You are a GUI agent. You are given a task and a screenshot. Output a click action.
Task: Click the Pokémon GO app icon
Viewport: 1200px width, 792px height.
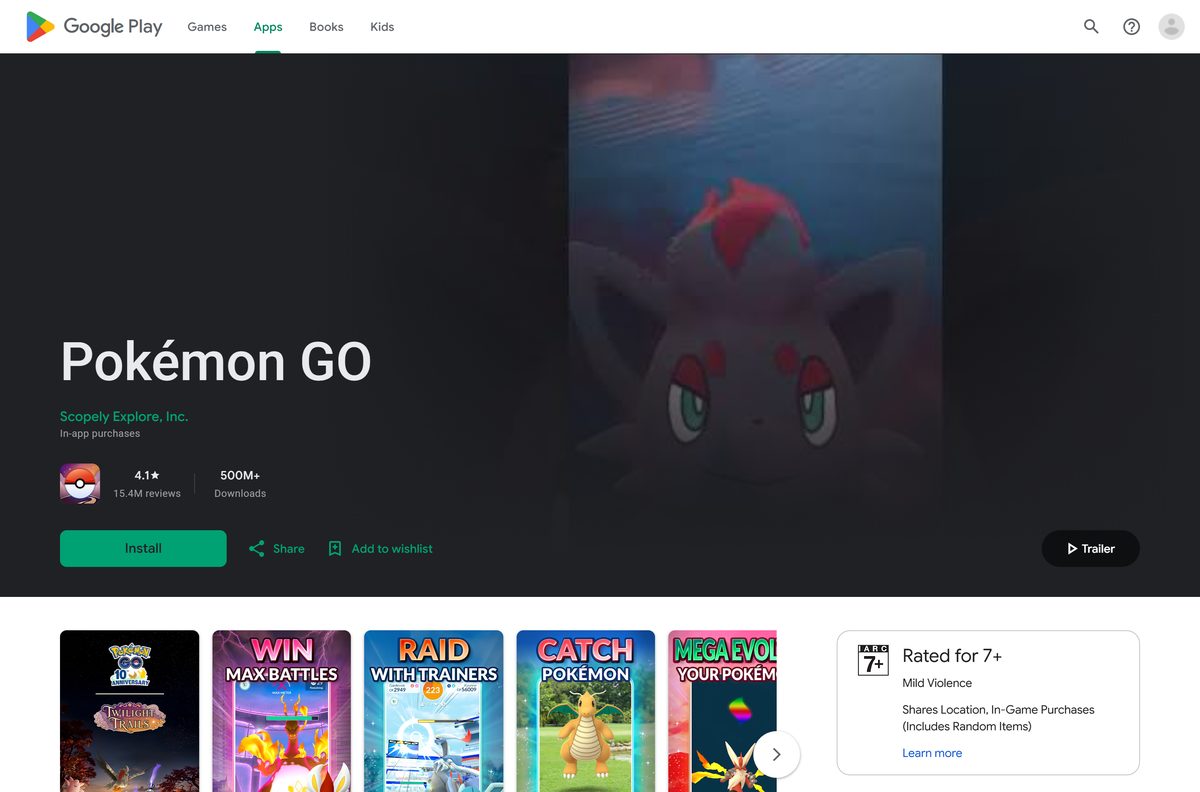click(x=80, y=483)
